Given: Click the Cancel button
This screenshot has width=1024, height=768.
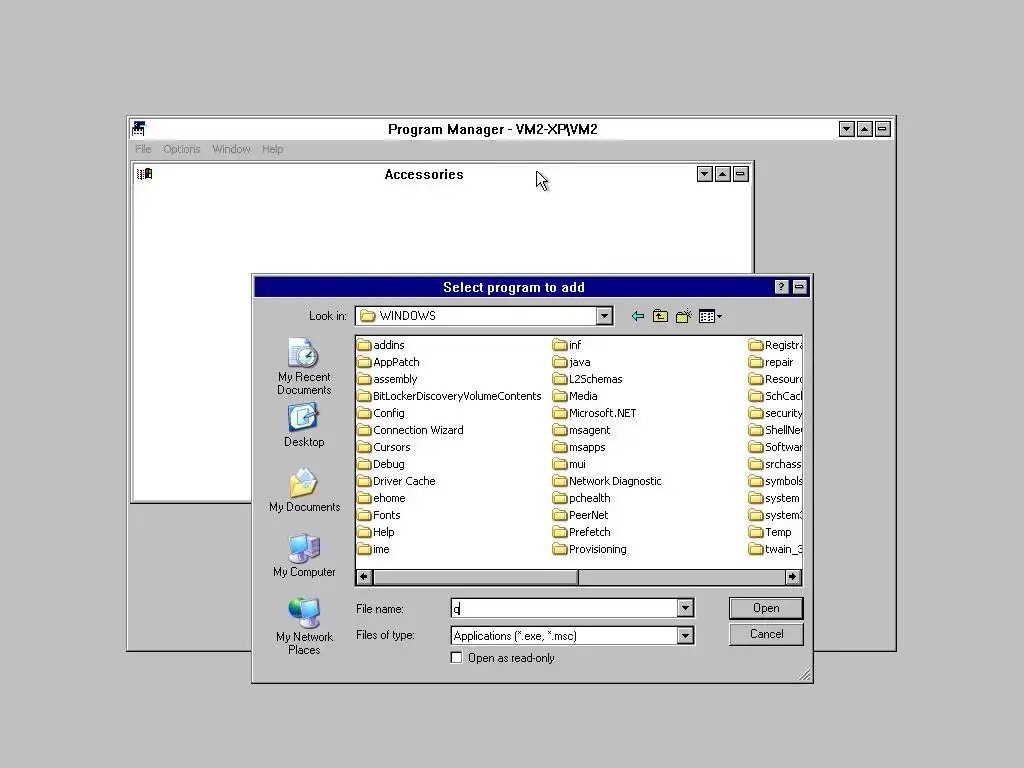Looking at the screenshot, I should coord(766,634).
